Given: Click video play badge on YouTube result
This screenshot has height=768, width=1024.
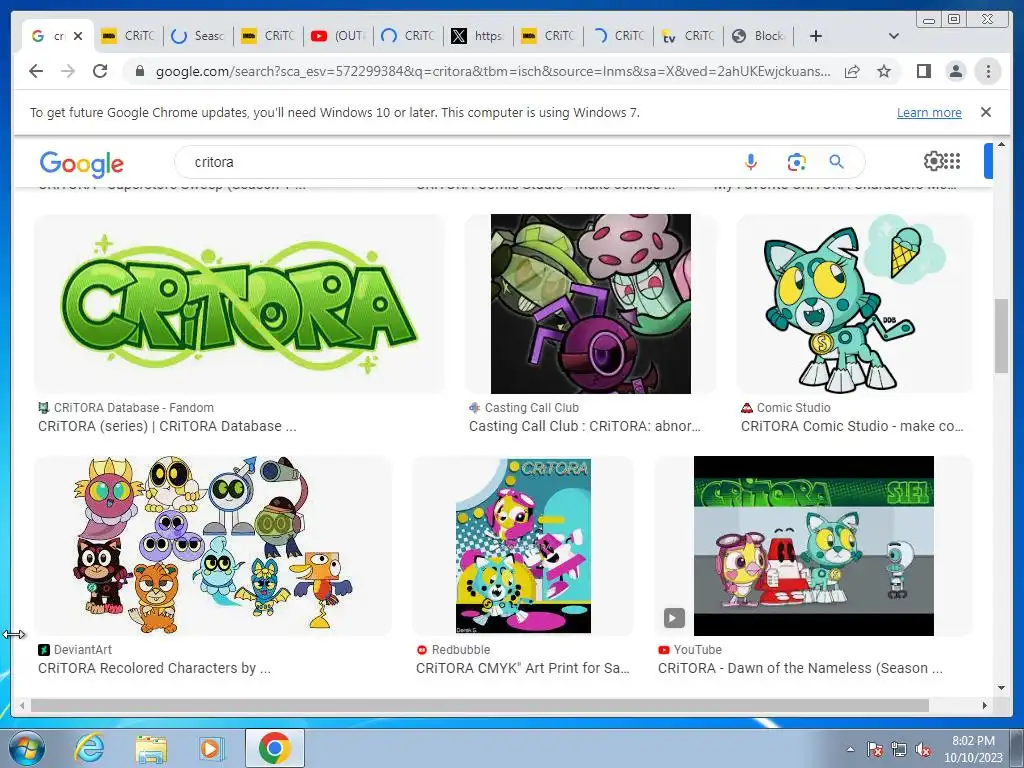Looking at the screenshot, I should click(x=674, y=617).
